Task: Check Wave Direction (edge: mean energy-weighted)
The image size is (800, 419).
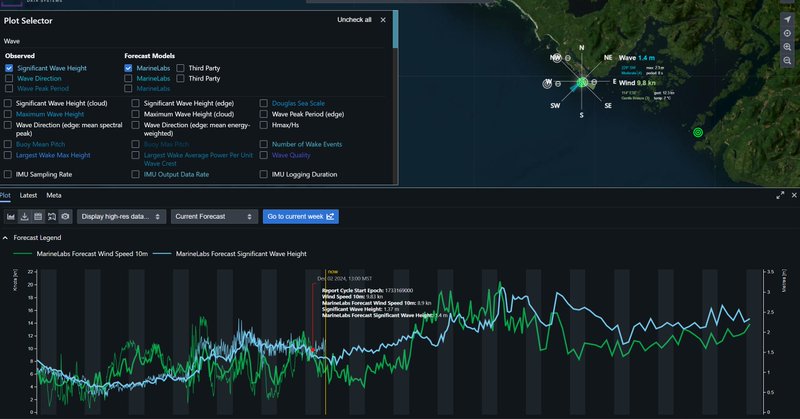Action: pos(135,125)
